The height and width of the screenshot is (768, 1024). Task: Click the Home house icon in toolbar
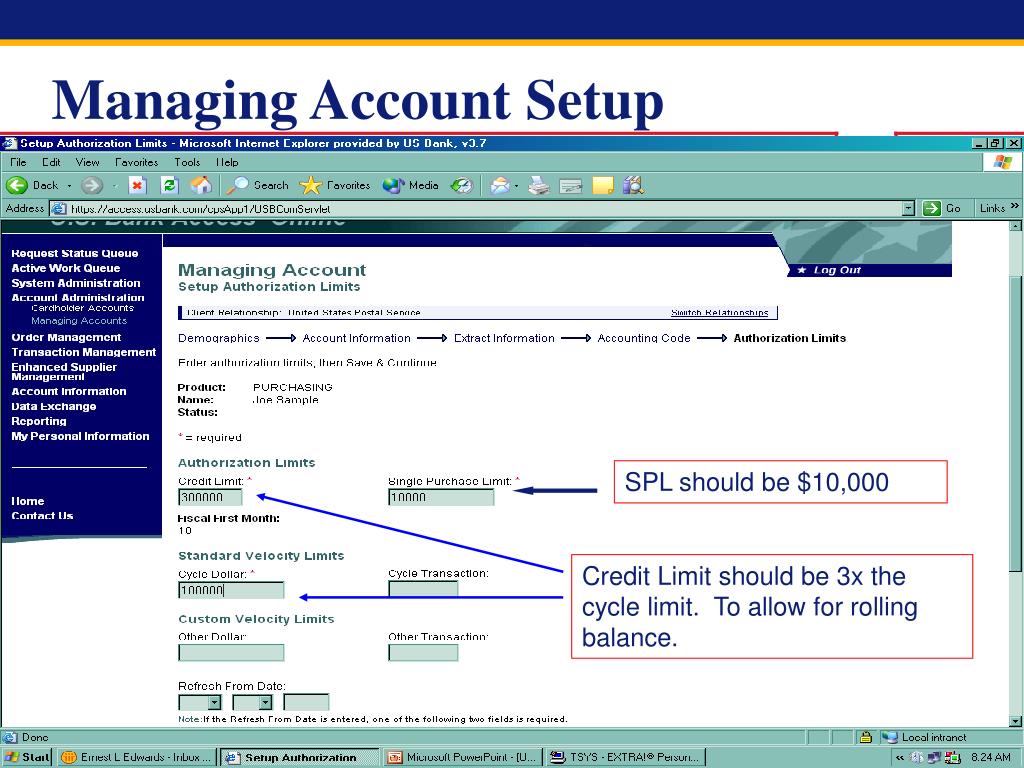[201, 185]
